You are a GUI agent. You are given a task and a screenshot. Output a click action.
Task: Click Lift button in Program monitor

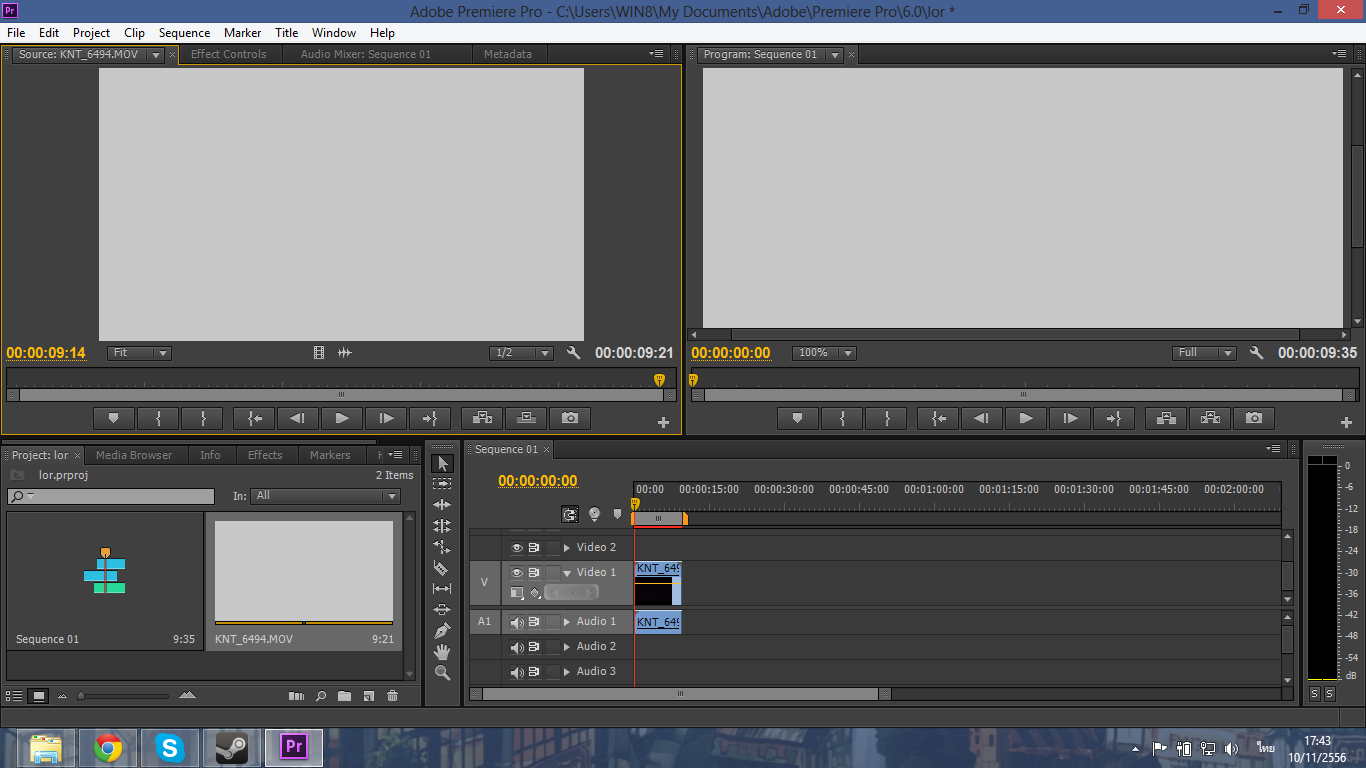[x=1166, y=418]
